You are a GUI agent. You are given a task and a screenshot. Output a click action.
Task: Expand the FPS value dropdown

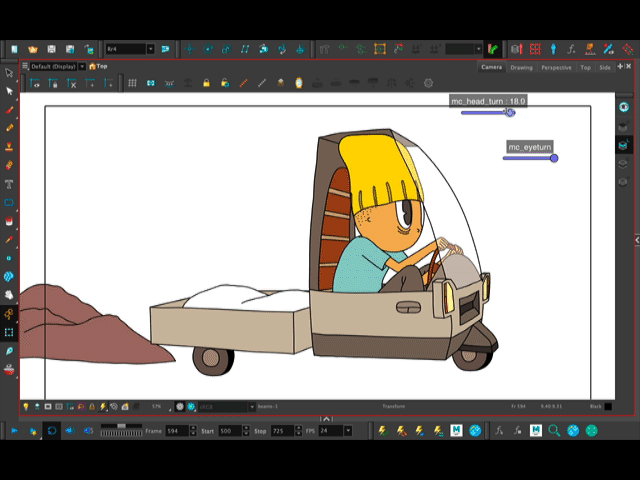(x=347, y=430)
